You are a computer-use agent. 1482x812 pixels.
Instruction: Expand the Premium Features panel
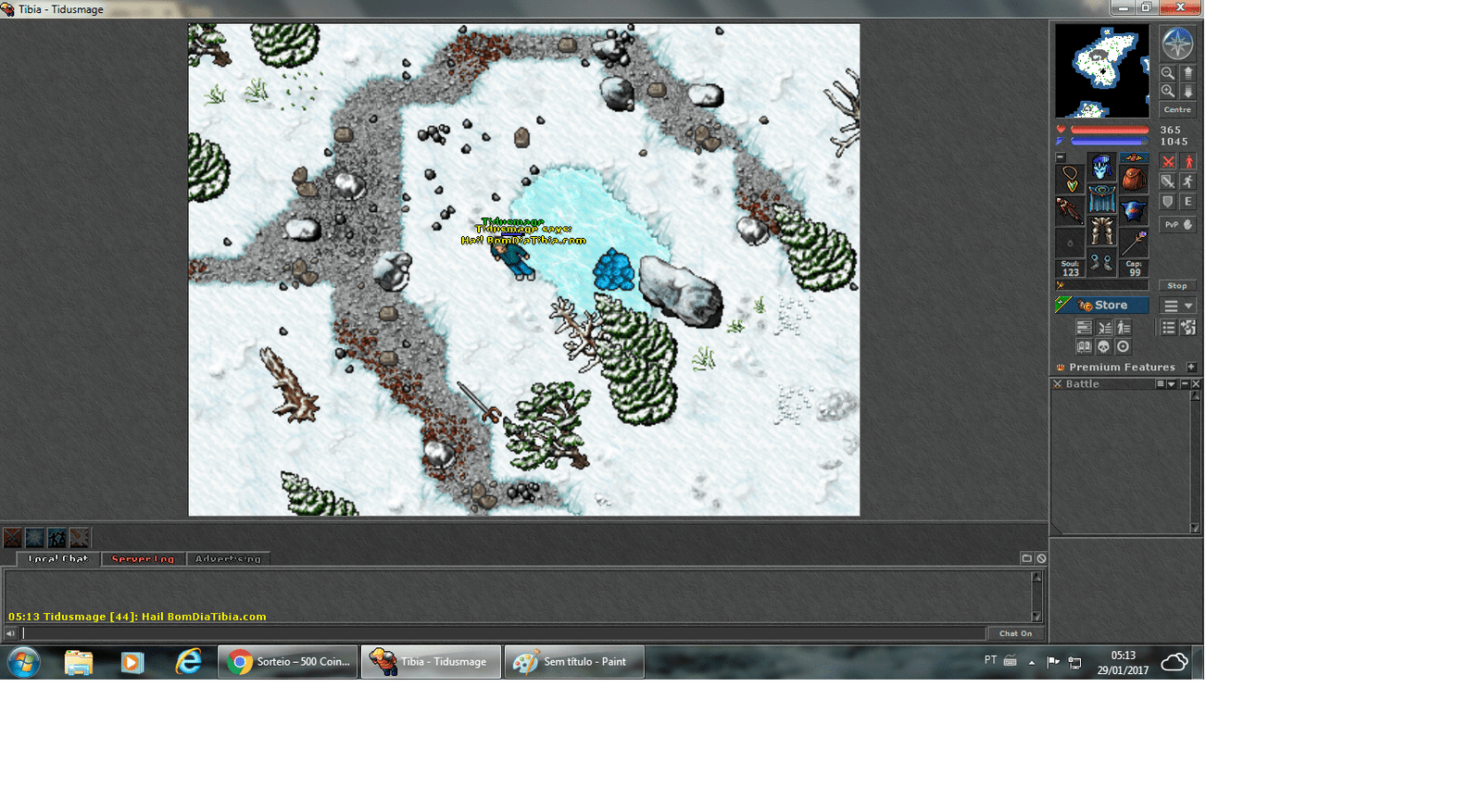pos(1191,367)
